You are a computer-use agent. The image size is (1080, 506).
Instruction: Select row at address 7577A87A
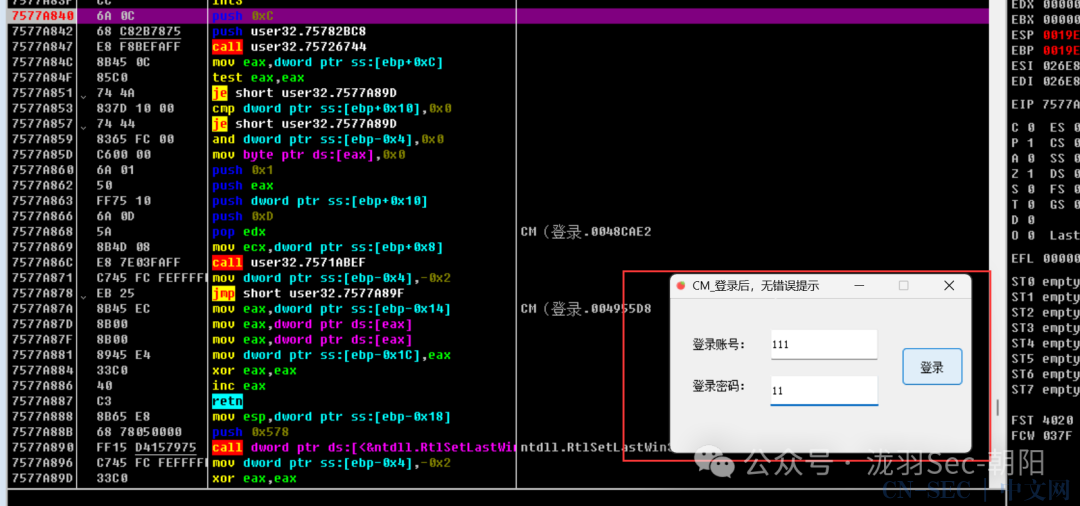498,309
